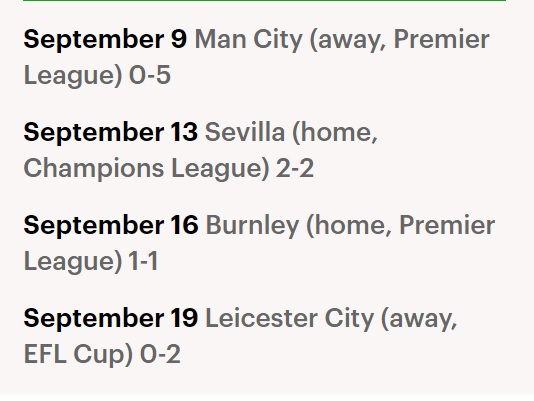534x401 pixels.
Task: Click the 0-5 score result
Action: click(x=150, y=75)
